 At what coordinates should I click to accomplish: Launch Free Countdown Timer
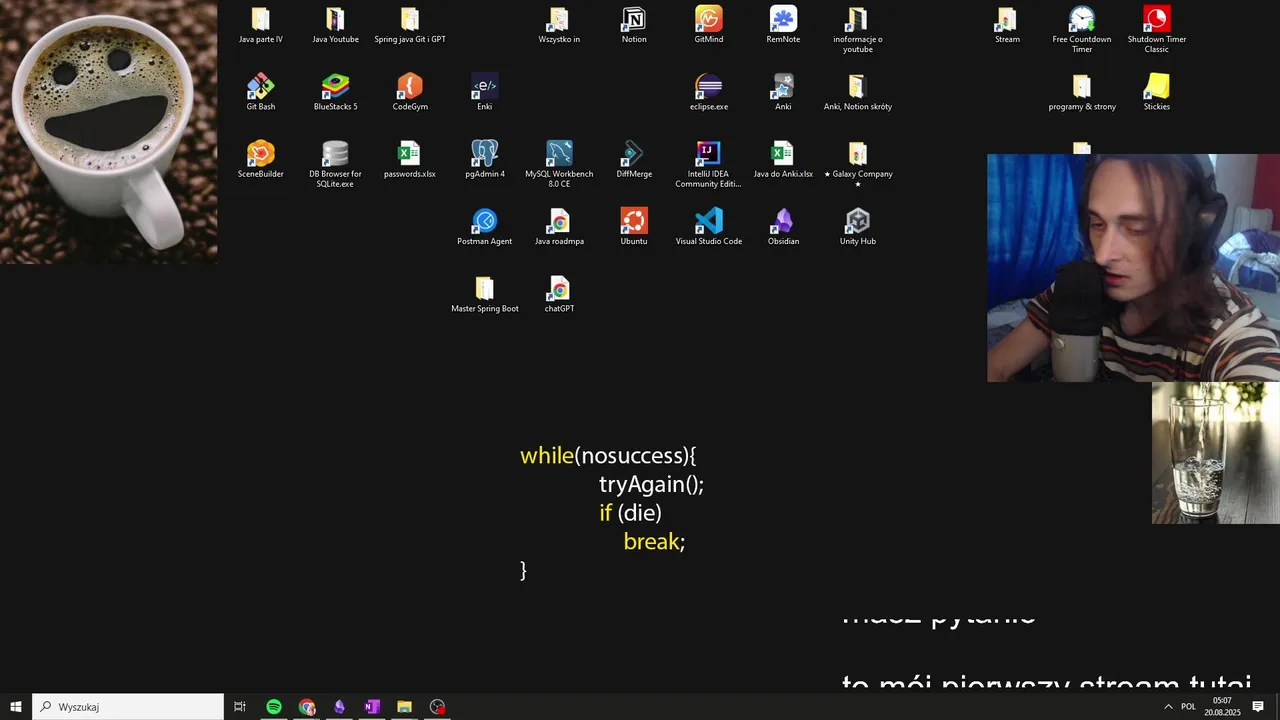1082,30
